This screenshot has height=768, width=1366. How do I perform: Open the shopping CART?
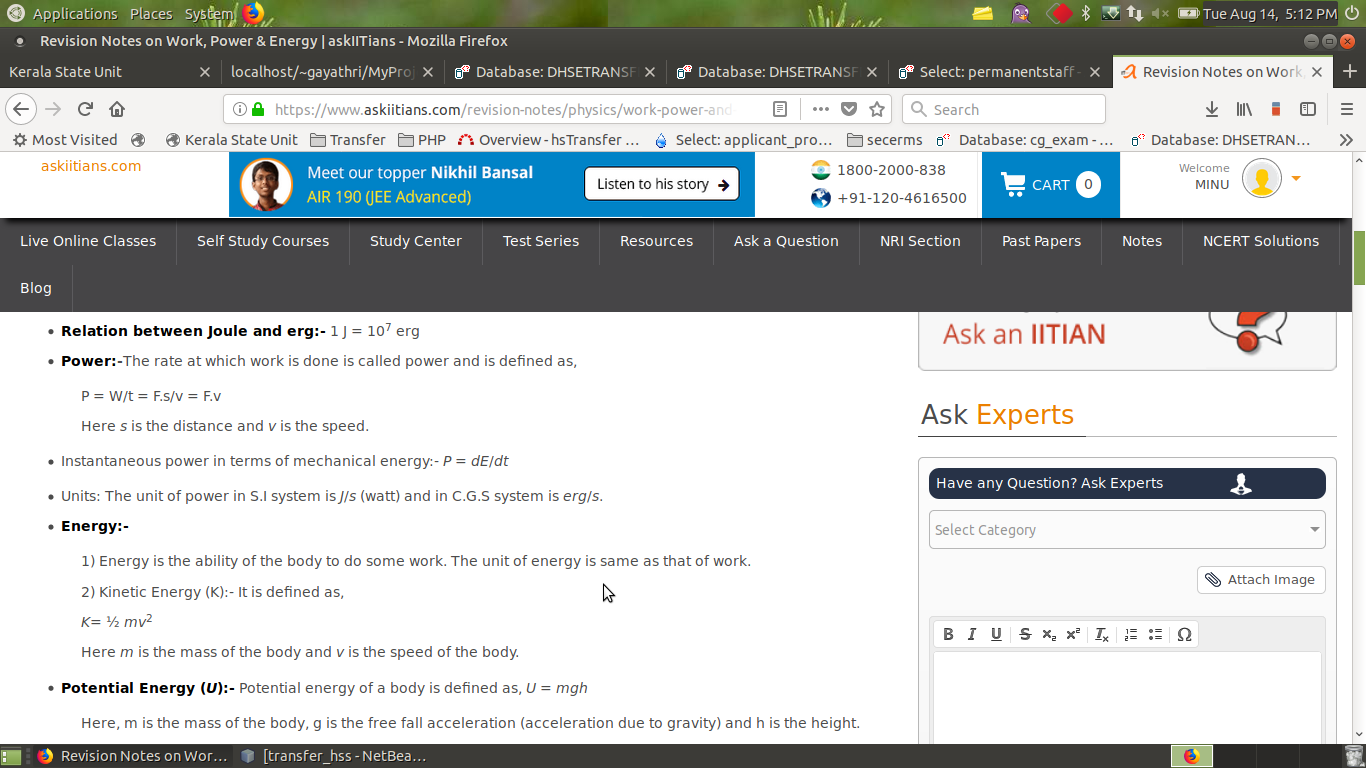pos(1050,185)
